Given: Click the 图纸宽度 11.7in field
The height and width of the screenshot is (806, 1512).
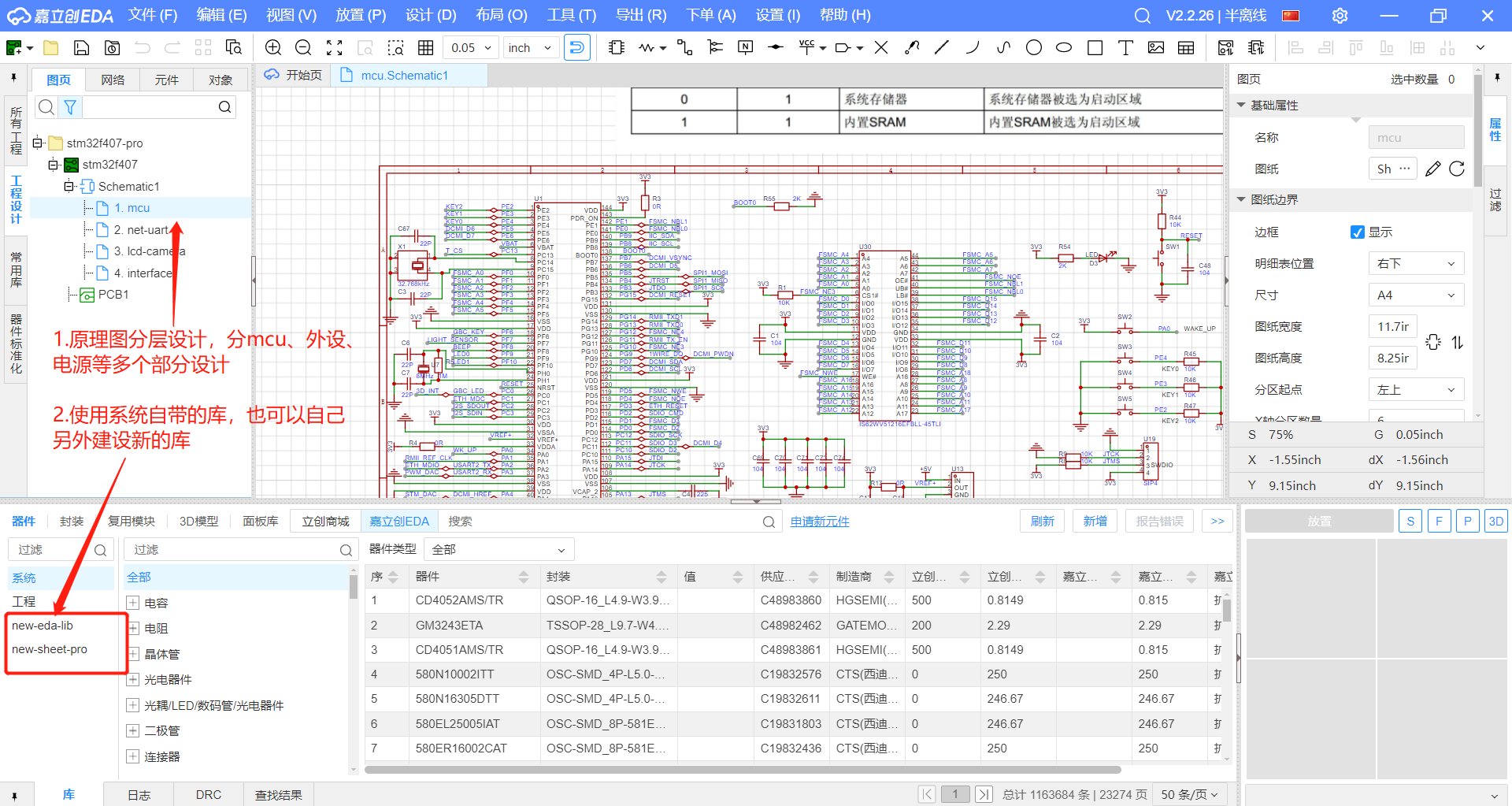Looking at the screenshot, I should click(x=1393, y=326).
